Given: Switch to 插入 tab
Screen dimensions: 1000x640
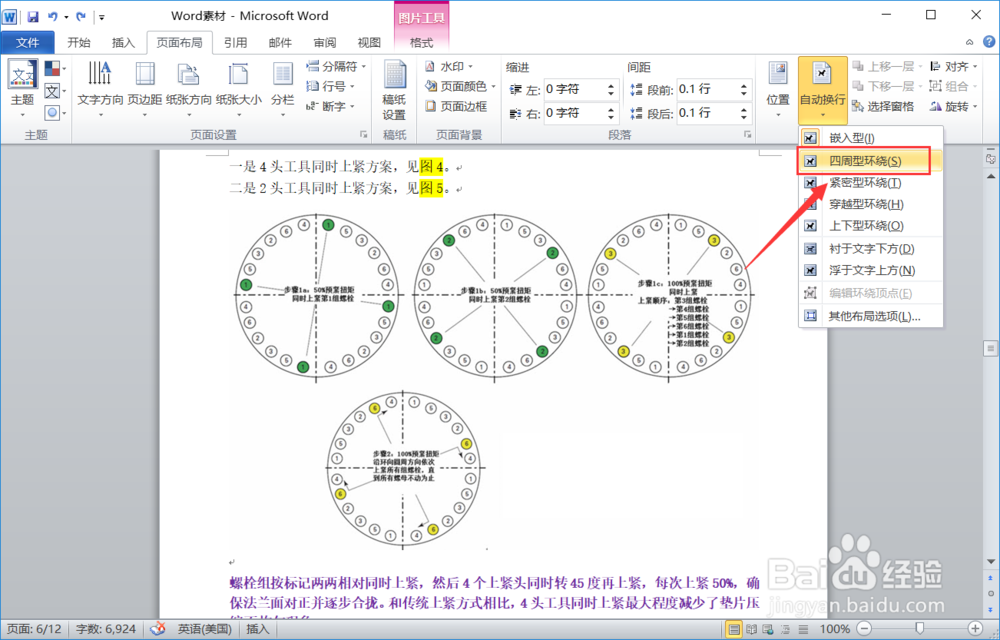Looking at the screenshot, I should 123,42.
